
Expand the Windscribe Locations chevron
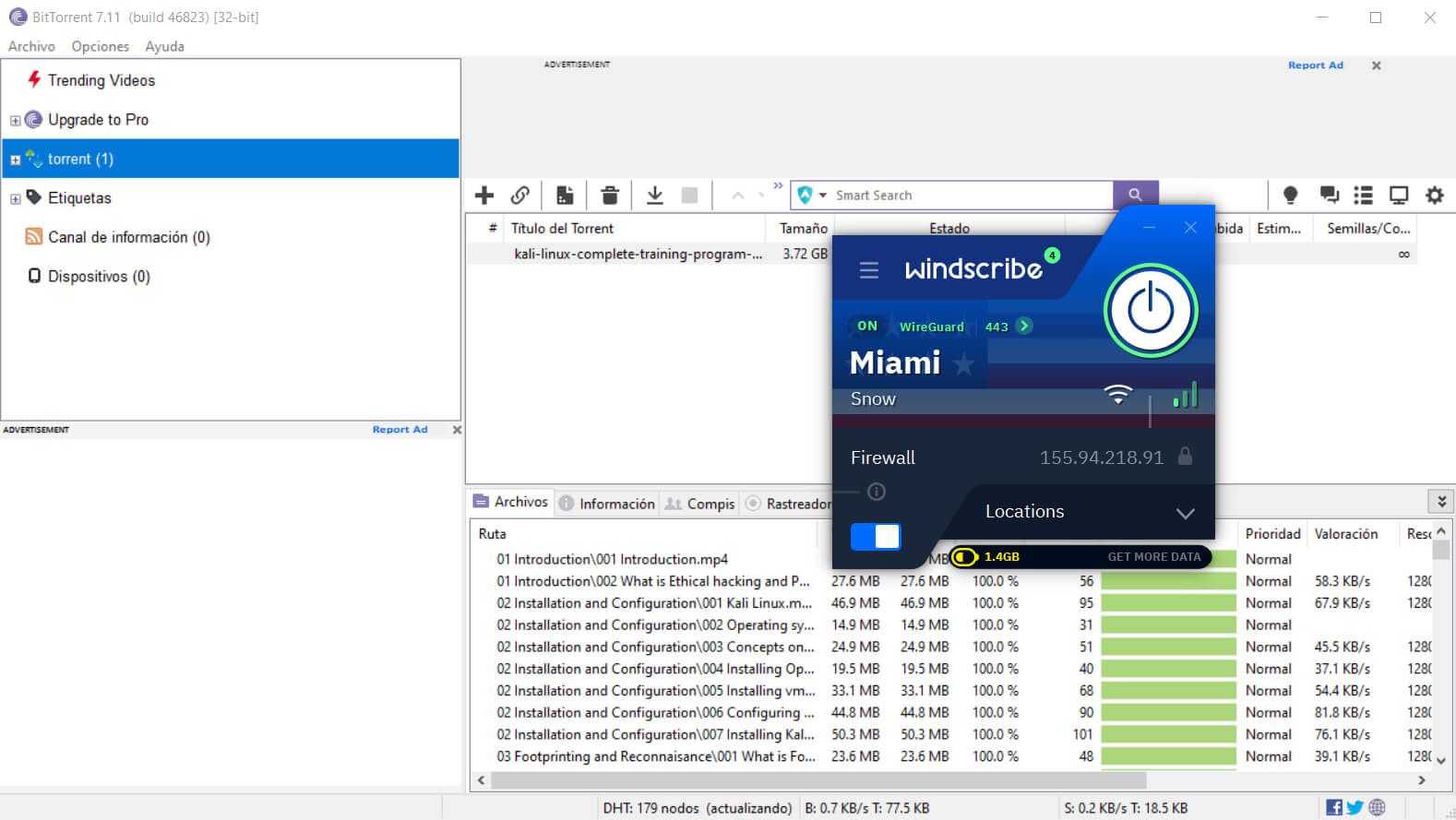tap(1185, 513)
